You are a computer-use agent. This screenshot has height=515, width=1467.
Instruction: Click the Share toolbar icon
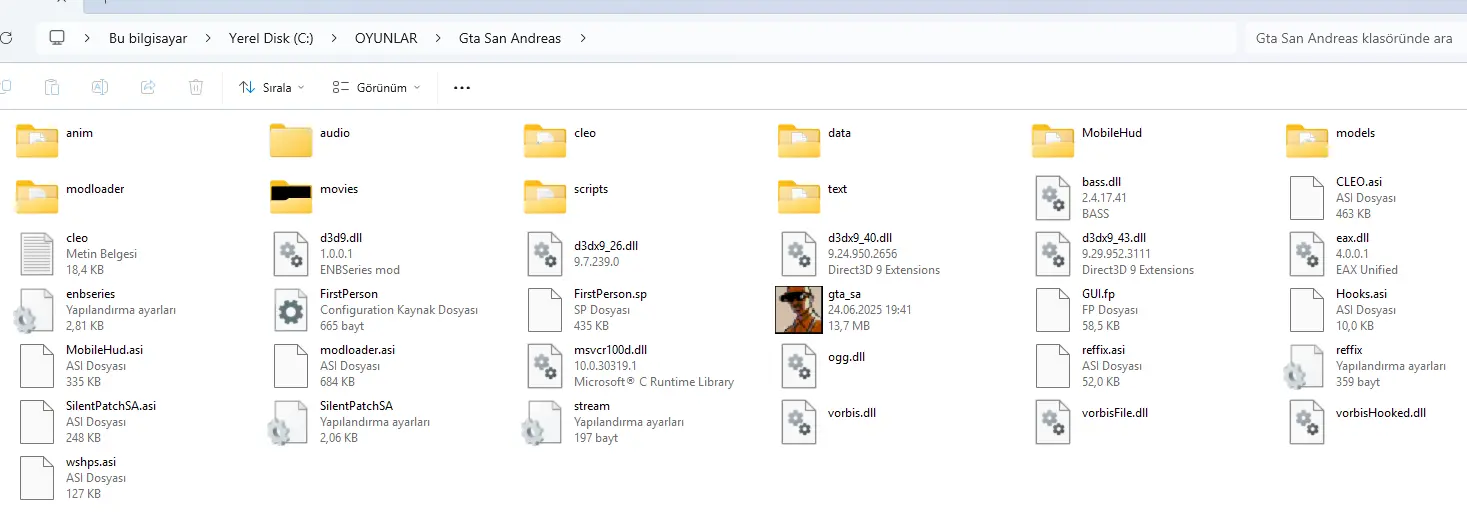point(148,87)
